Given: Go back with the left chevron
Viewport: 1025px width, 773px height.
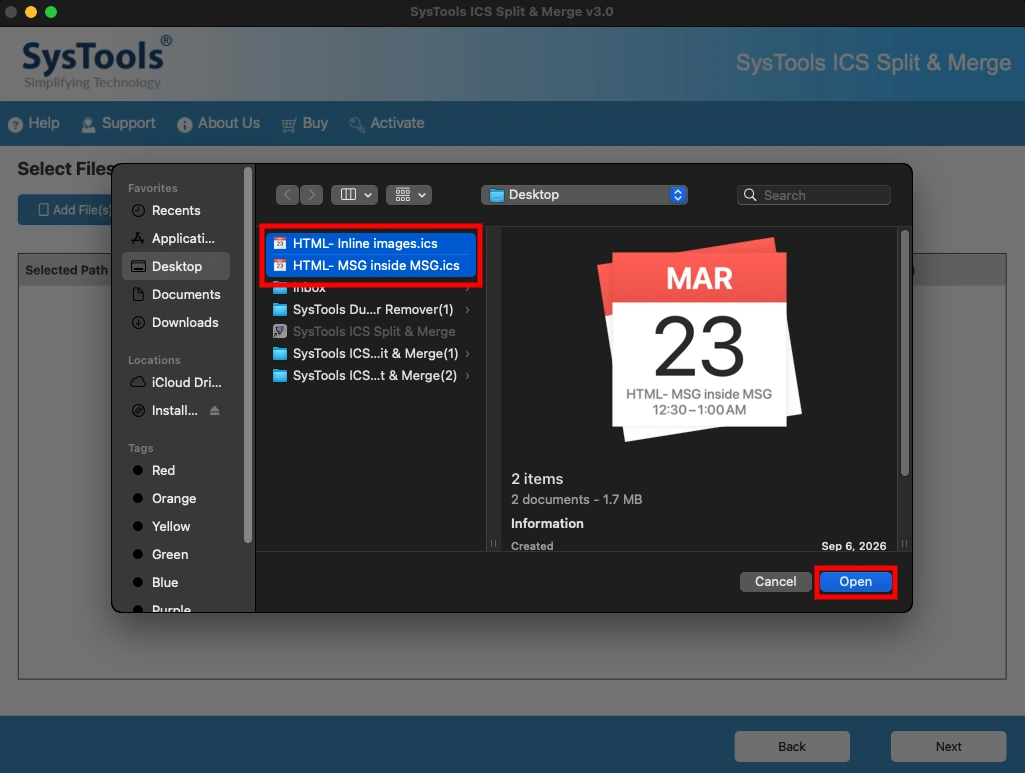Looking at the screenshot, I should point(288,195).
